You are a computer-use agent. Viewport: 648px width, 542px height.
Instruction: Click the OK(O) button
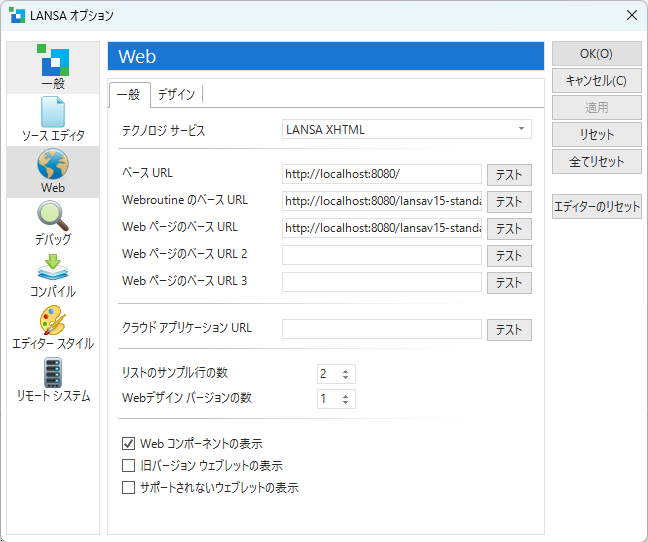click(597, 54)
